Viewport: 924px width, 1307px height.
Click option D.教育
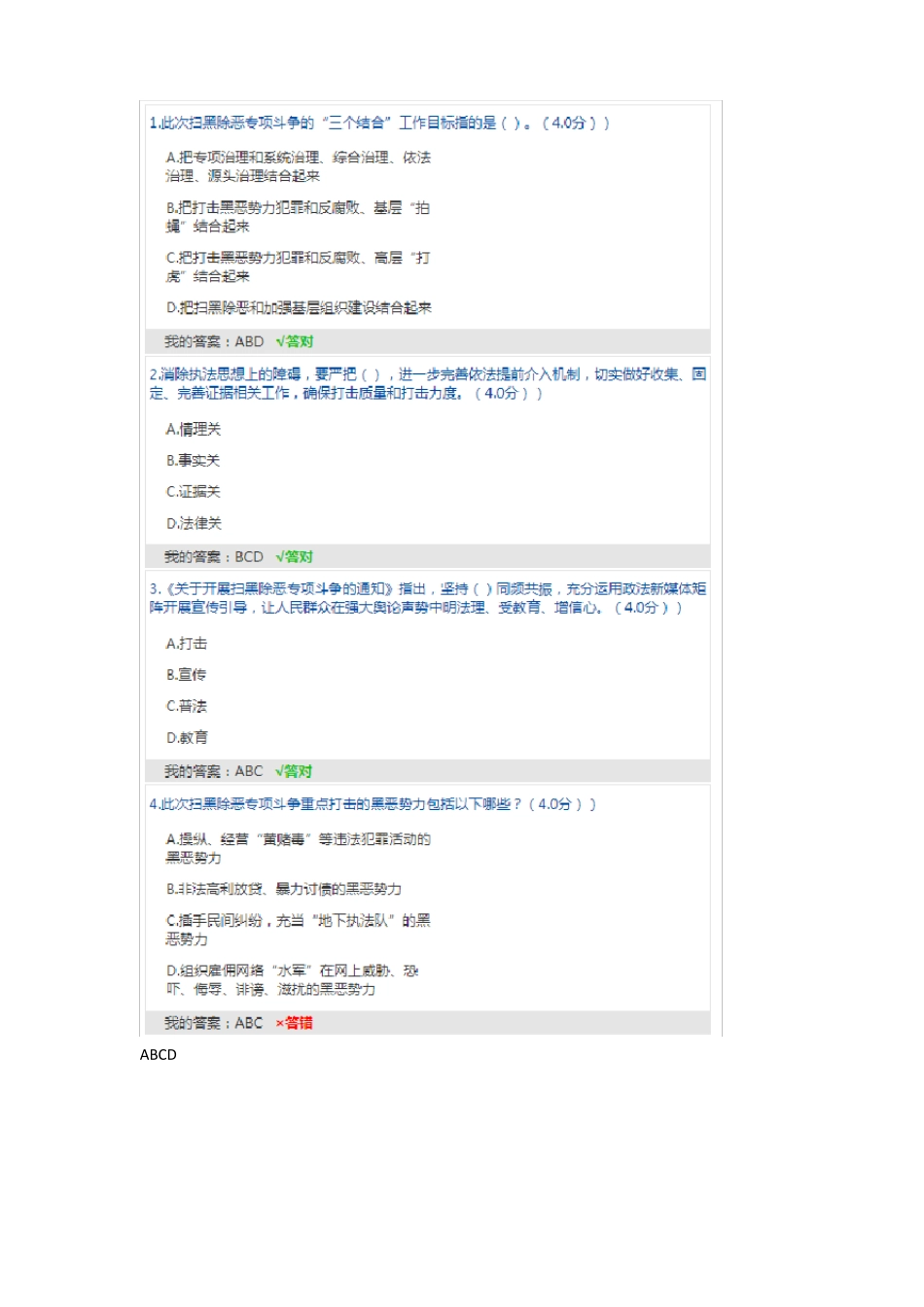pos(187,737)
